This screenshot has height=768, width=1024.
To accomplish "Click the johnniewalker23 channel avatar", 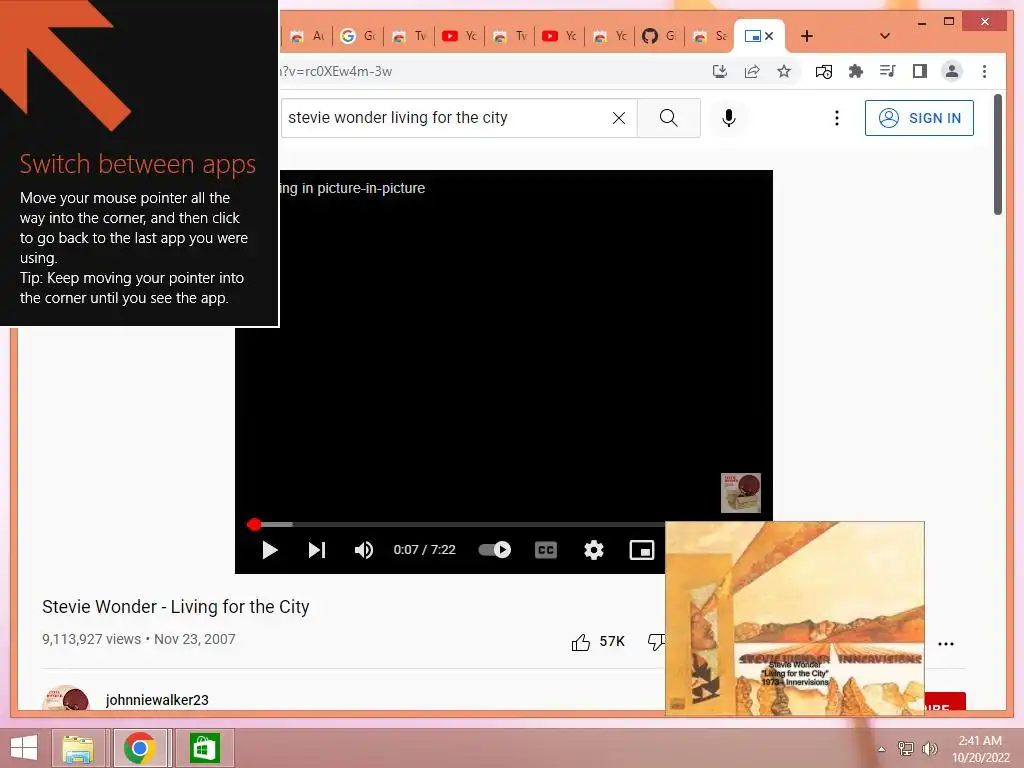I will (65, 697).
